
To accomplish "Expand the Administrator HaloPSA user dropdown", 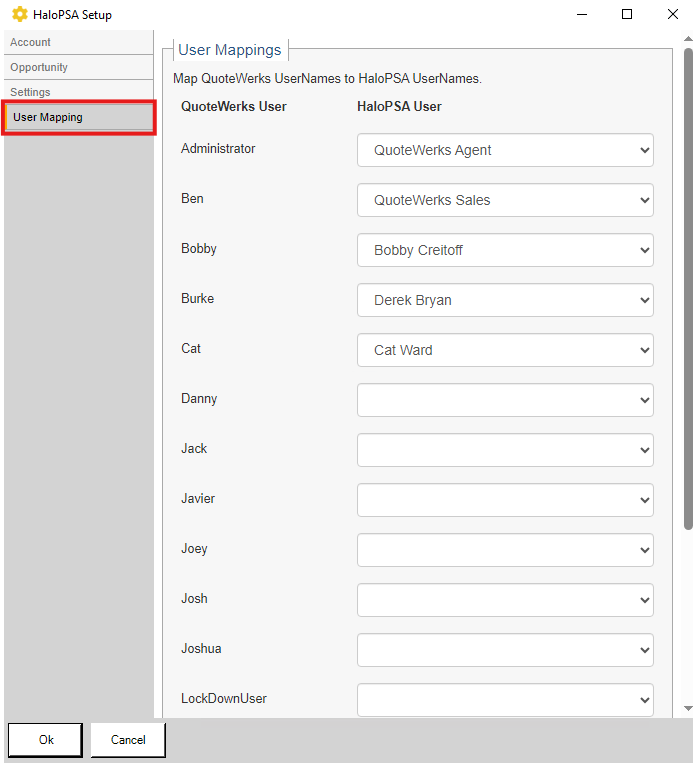I will 505,150.
